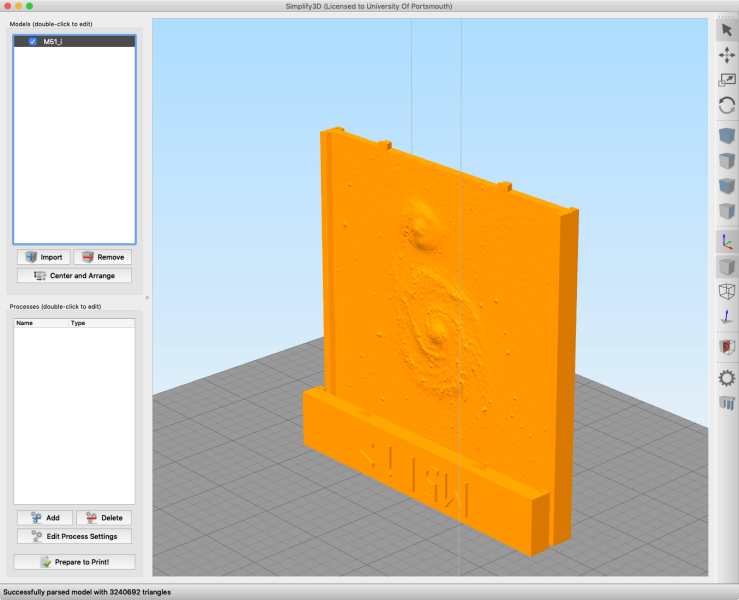Open the machine control panel icon
Image resolution: width=739 pixels, height=600 pixels.
click(x=726, y=403)
